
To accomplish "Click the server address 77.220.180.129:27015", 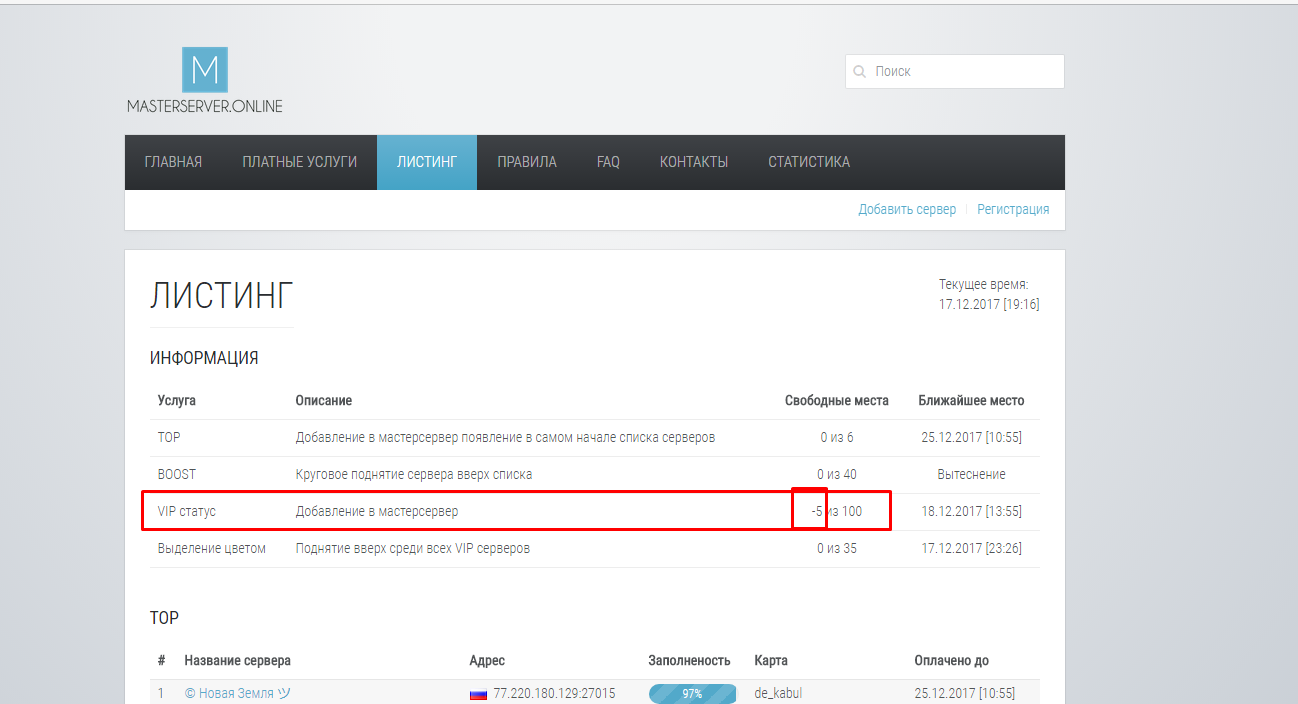I will coord(554,693).
